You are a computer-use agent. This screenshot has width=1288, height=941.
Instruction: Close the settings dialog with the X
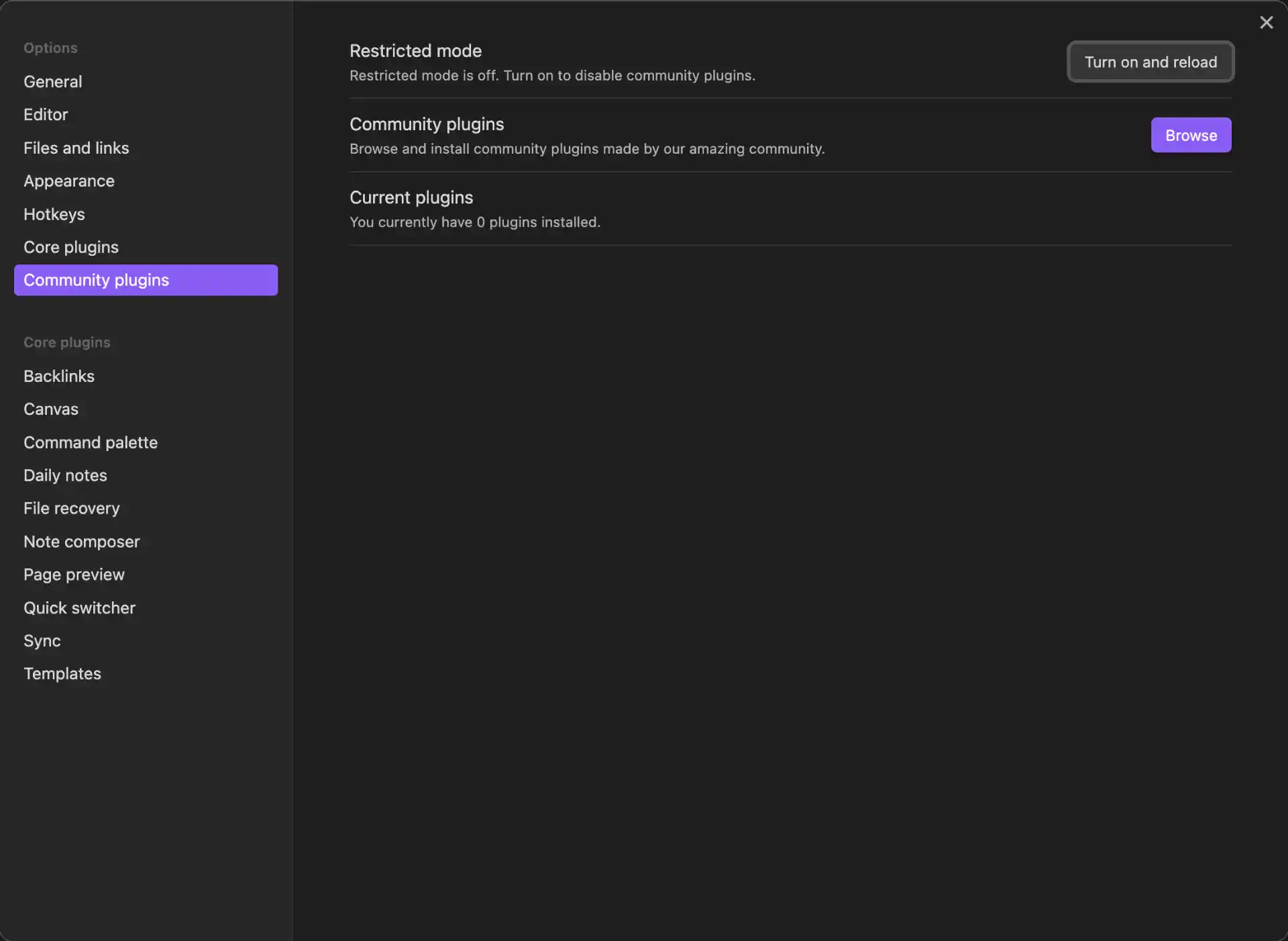1266,23
